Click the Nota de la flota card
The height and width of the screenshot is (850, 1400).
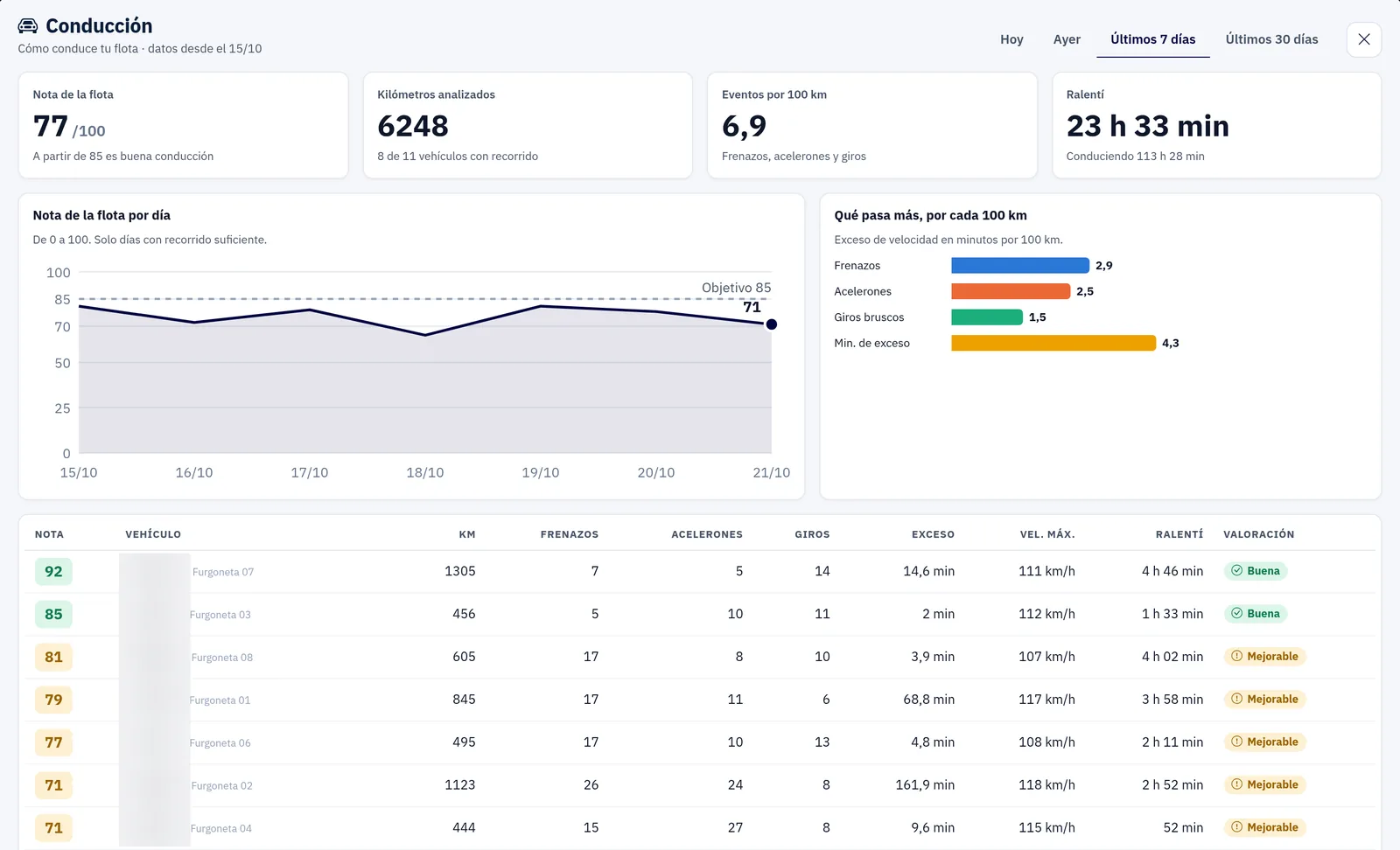tap(183, 125)
